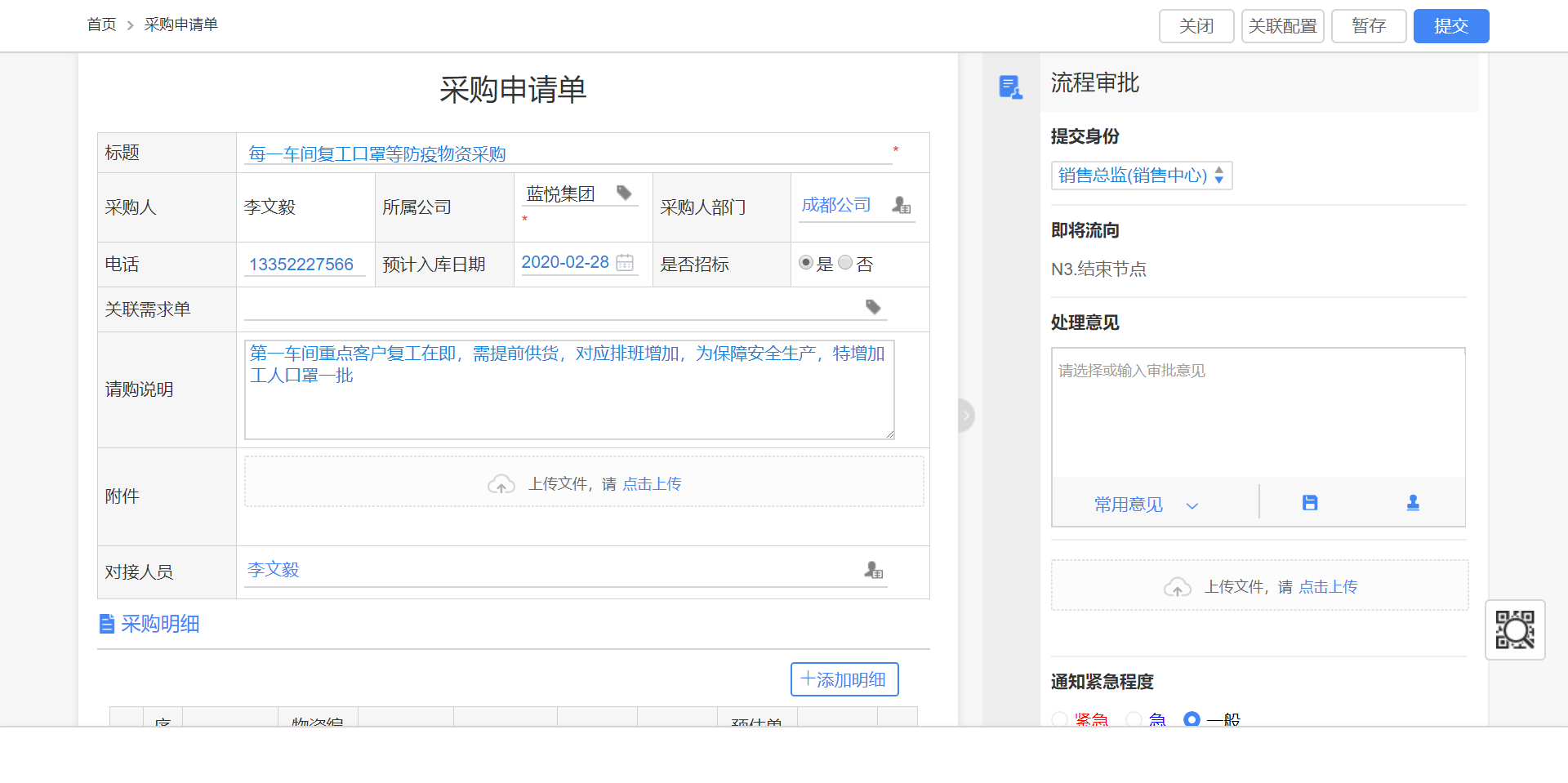Screen dimensions: 1568x783
Task: Click the 标题 input field
Action: 568,153
